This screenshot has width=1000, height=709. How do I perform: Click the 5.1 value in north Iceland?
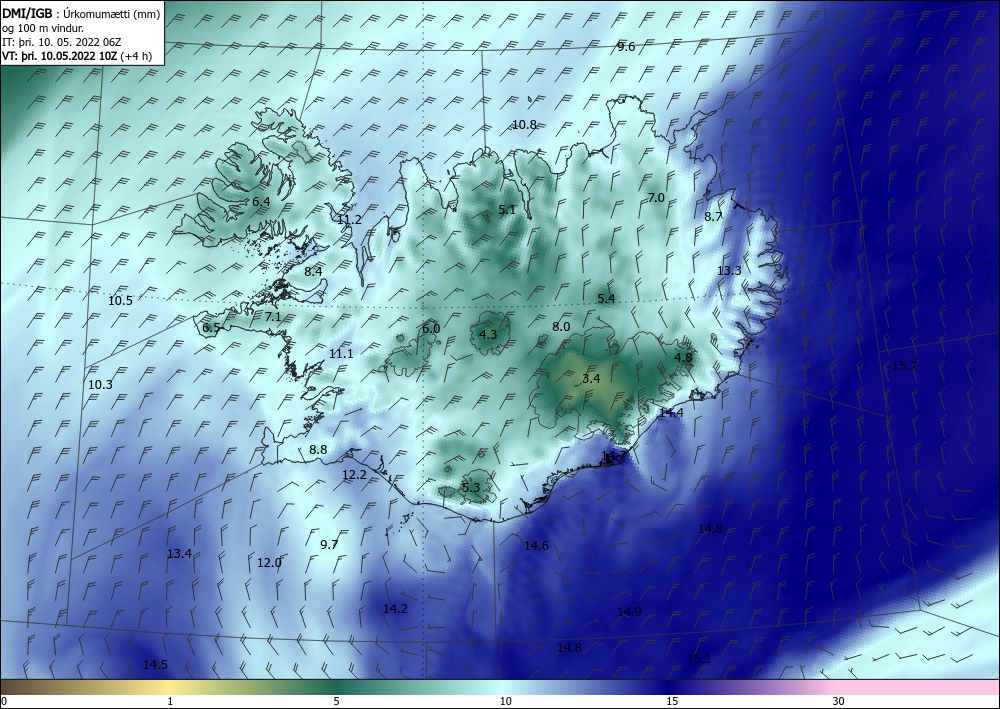click(507, 209)
